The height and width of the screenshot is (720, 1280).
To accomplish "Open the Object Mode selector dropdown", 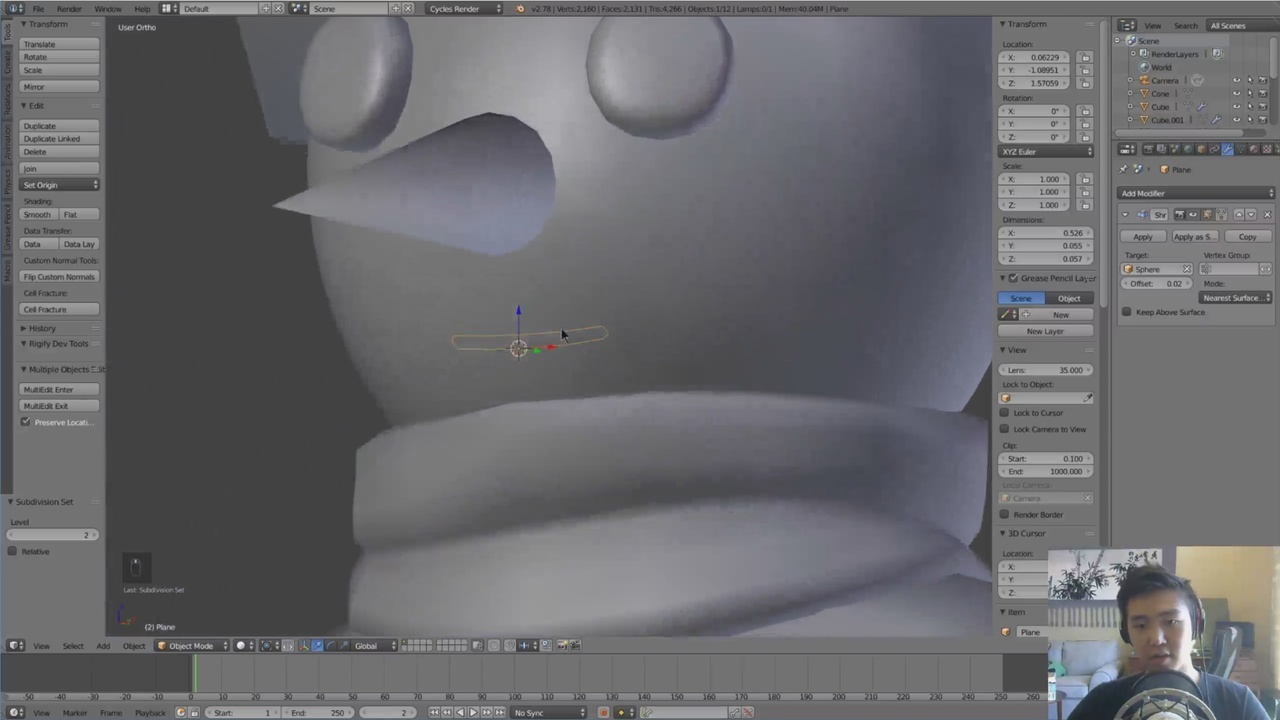I will pos(190,646).
